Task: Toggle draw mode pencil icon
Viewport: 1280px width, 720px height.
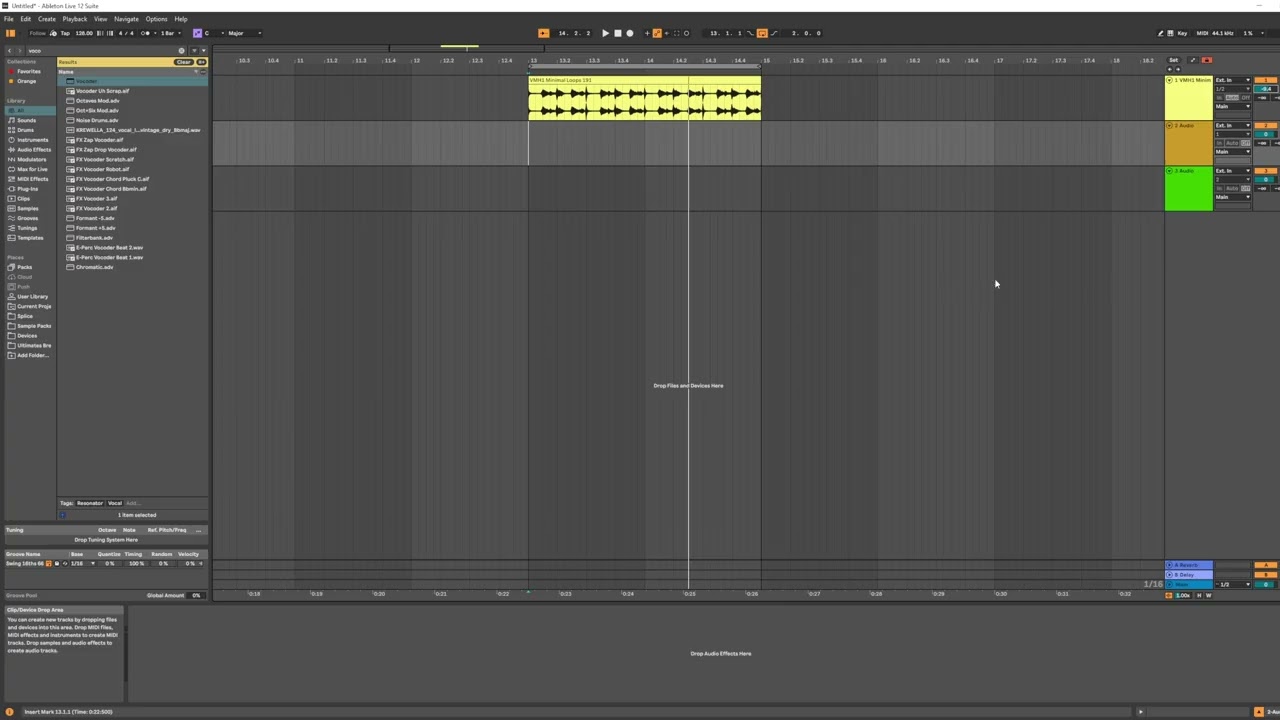Action: click(x=1161, y=33)
